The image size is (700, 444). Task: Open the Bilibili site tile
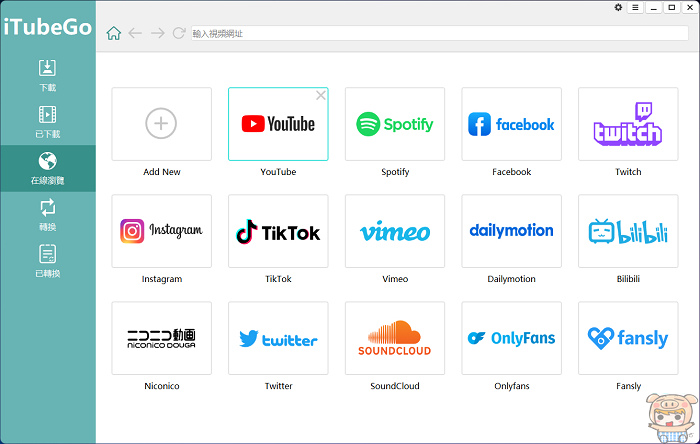pos(628,231)
